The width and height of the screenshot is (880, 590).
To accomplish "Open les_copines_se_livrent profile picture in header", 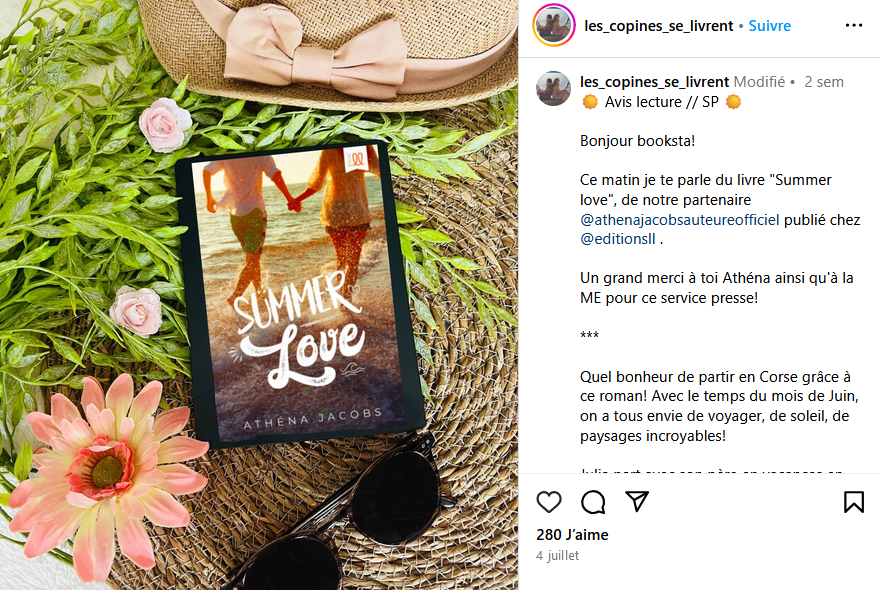I will [554, 25].
